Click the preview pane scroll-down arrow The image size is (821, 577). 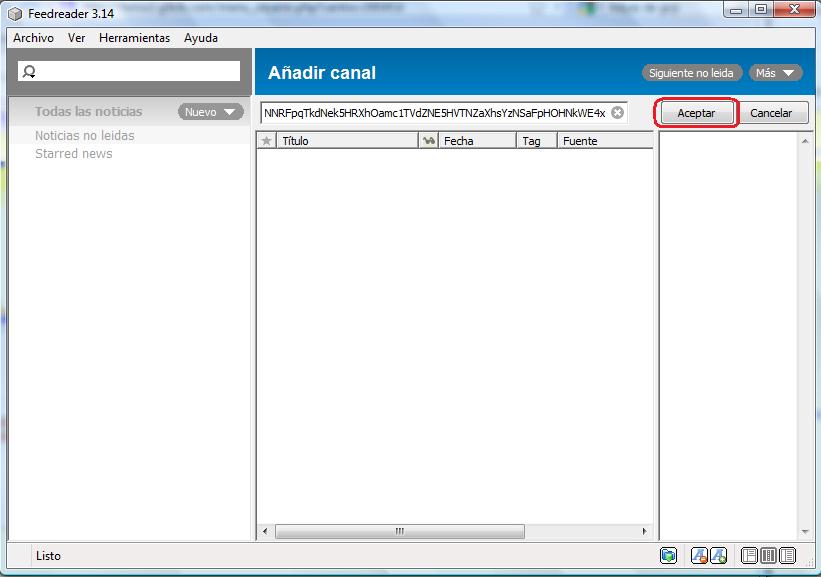pyautogui.click(x=805, y=532)
